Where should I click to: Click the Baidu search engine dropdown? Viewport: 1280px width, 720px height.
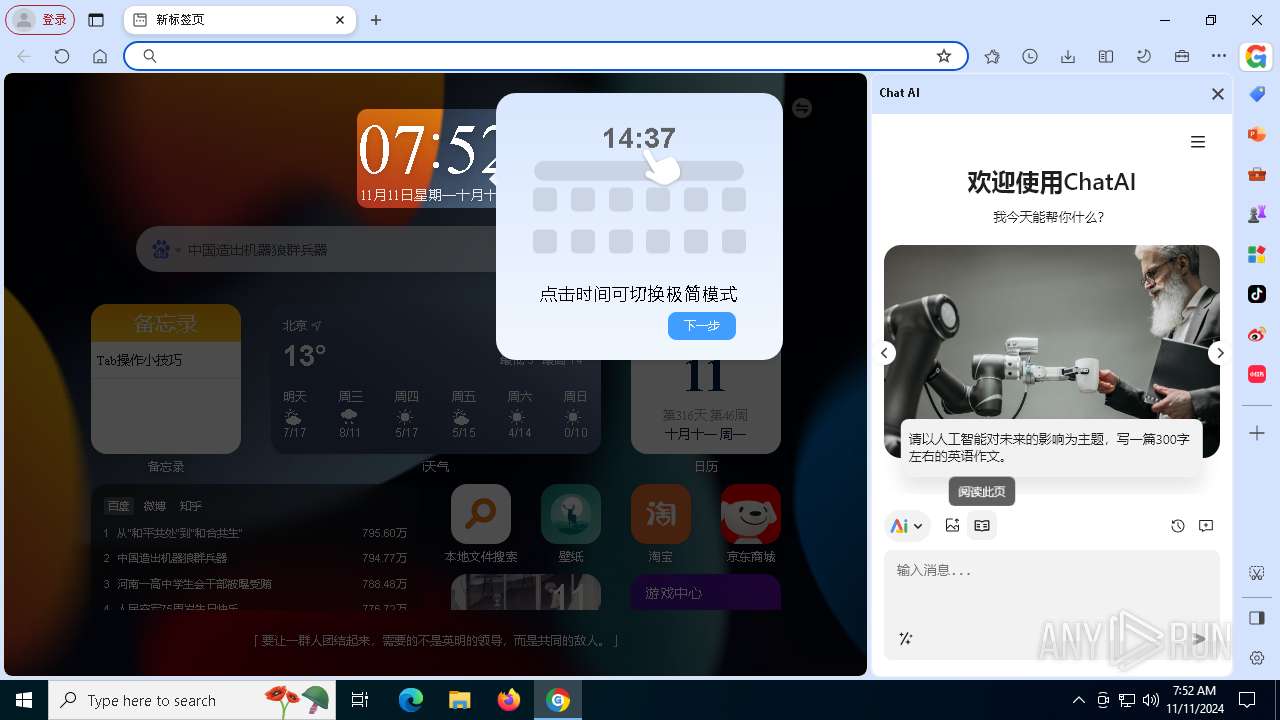(x=165, y=249)
